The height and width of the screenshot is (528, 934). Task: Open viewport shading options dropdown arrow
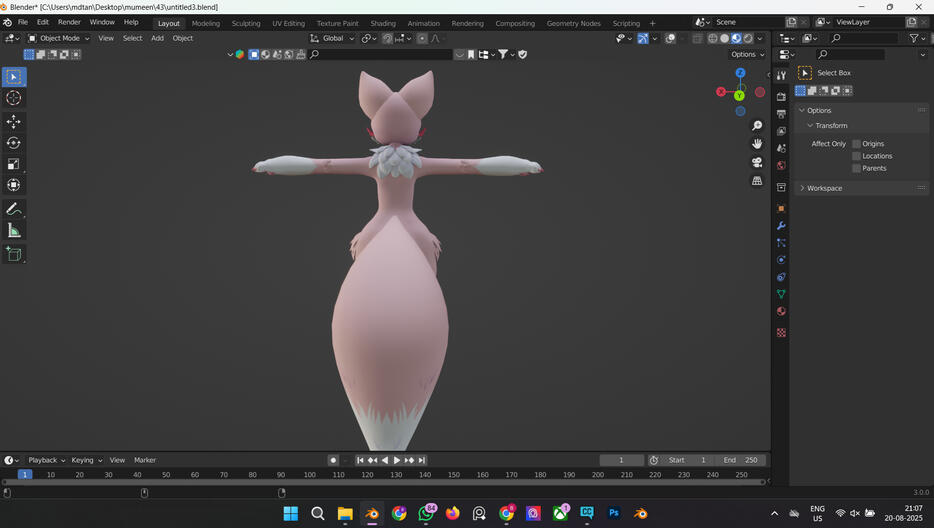click(760, 38)
